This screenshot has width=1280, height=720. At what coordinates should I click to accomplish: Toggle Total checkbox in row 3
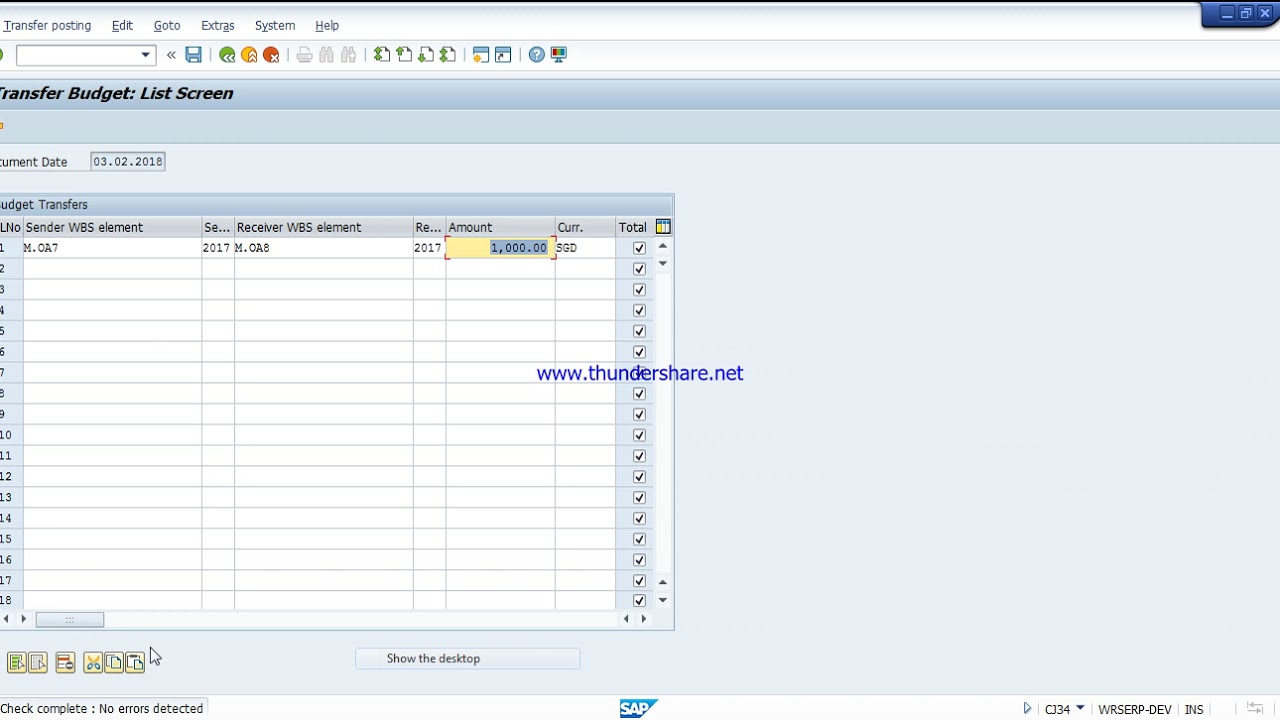click(639, 290)
